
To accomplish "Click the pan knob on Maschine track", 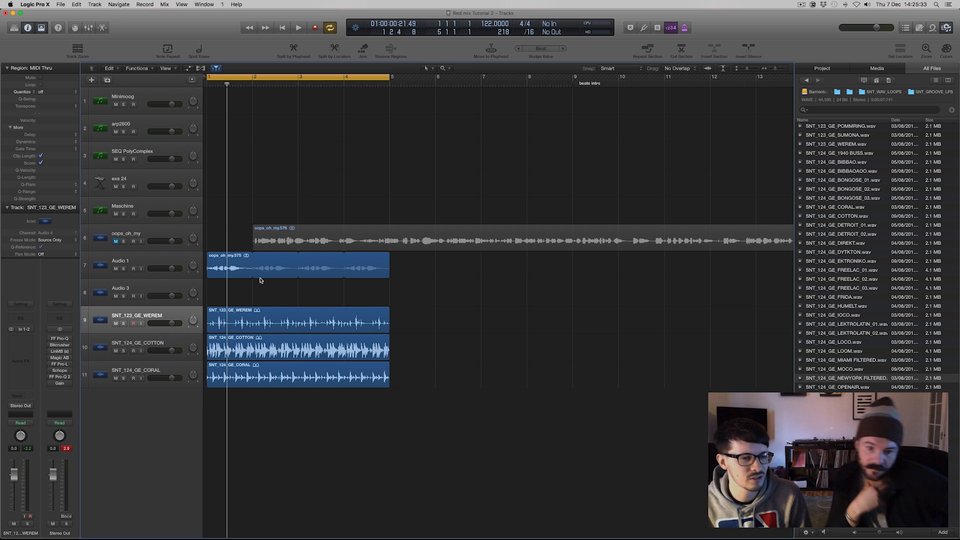I will click(x=193, y=210).
